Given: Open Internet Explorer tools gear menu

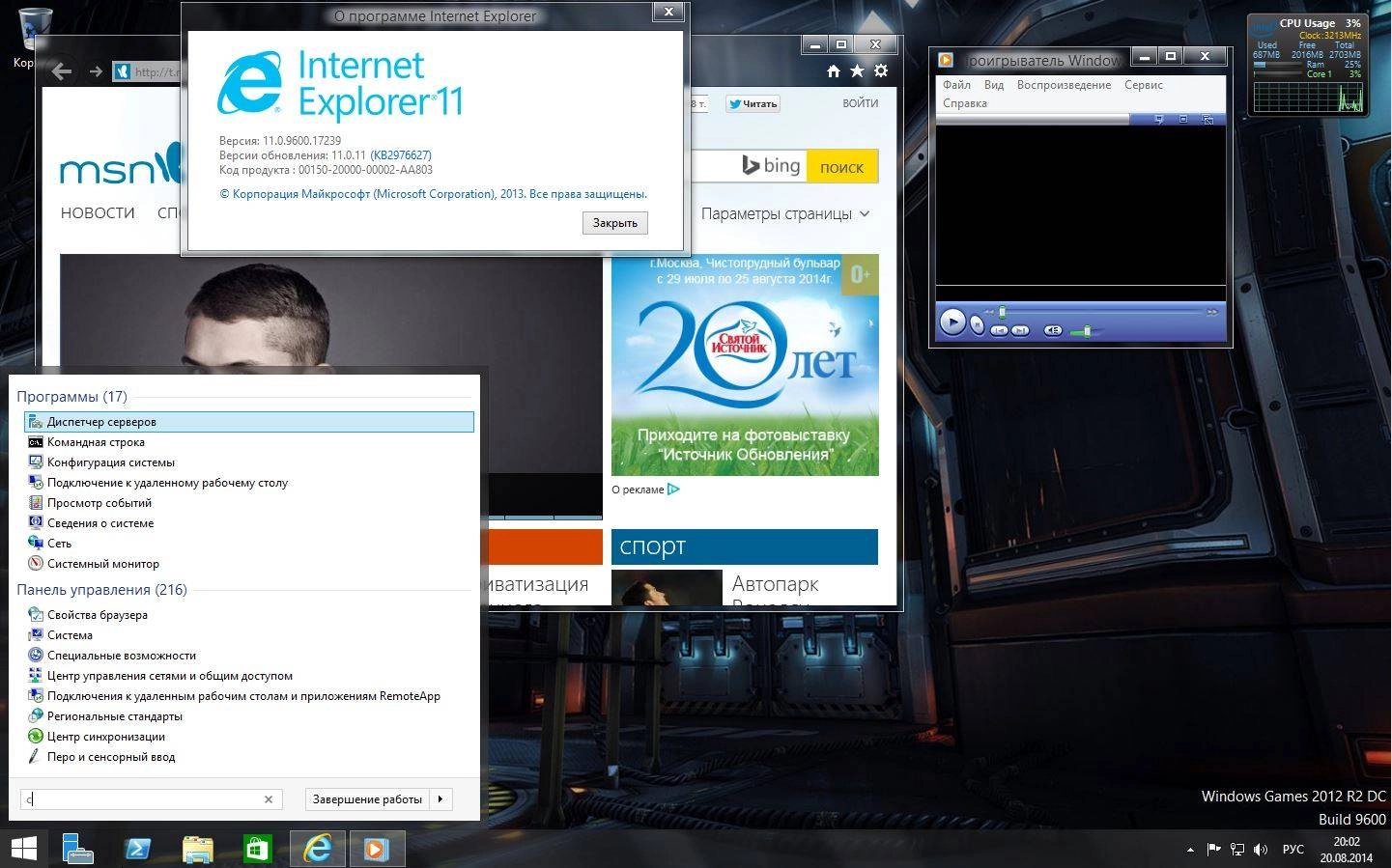Looking at the screenshot, I should tap(881, 70).
